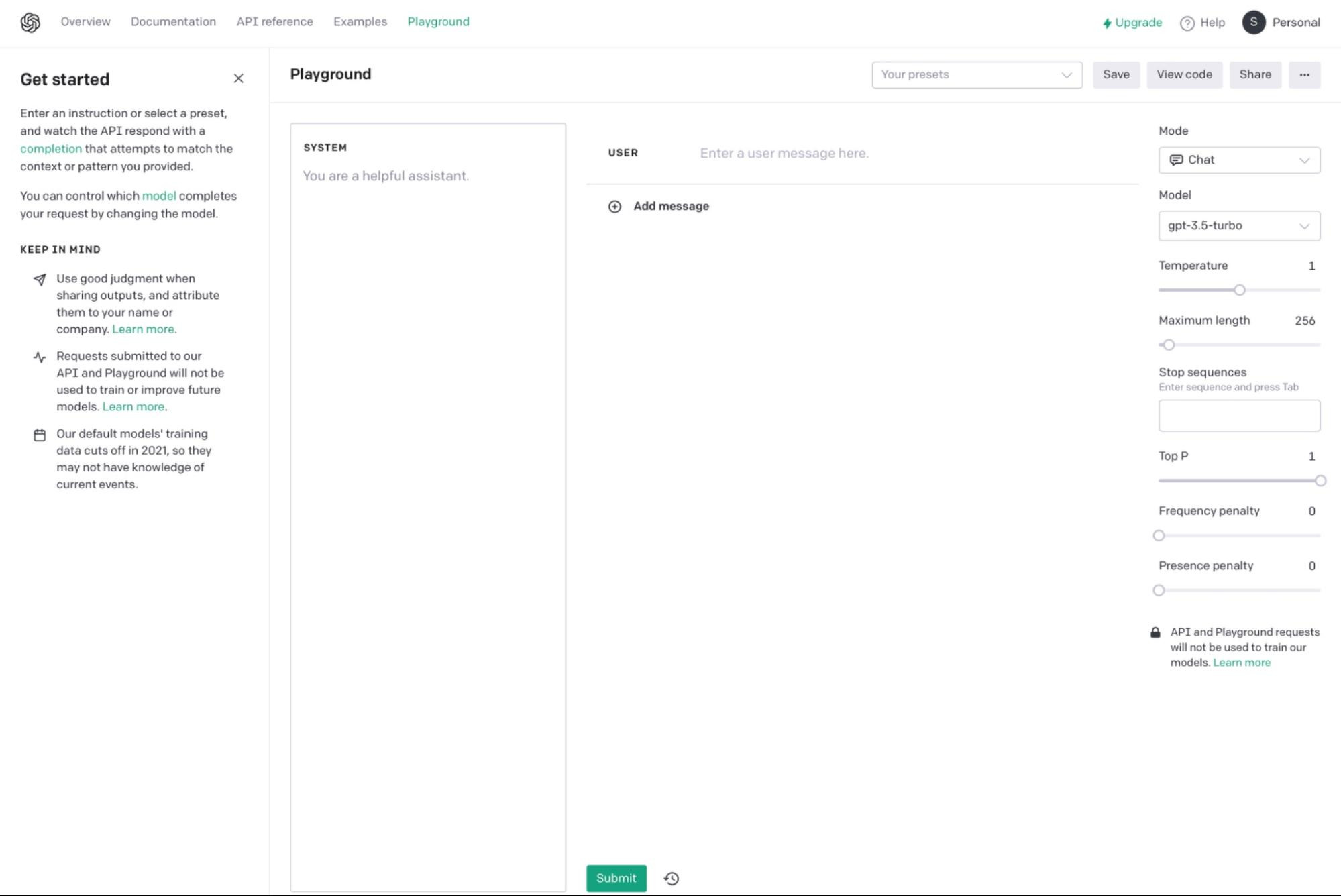Click the three-dot more options button
Viewport: 1341px width, 896px height.
[1304, 74]
